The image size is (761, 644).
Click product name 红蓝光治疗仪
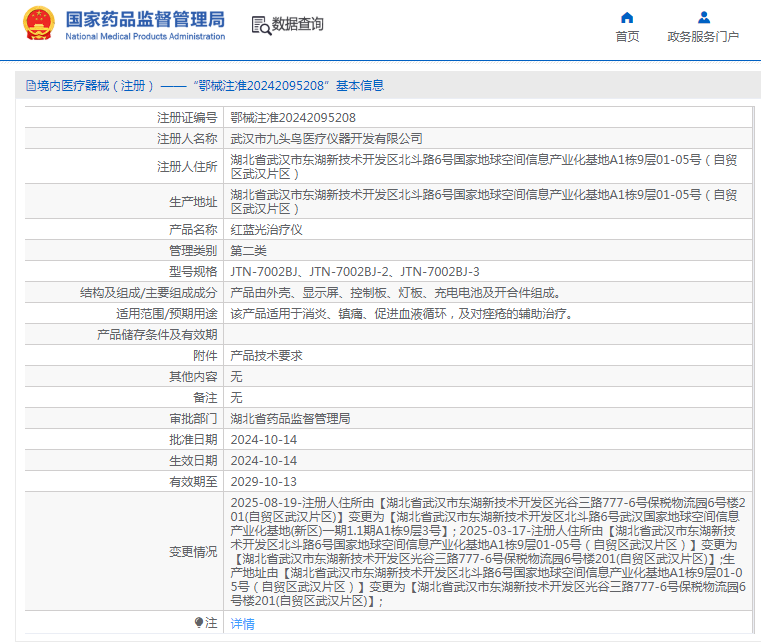click(266, 229)
